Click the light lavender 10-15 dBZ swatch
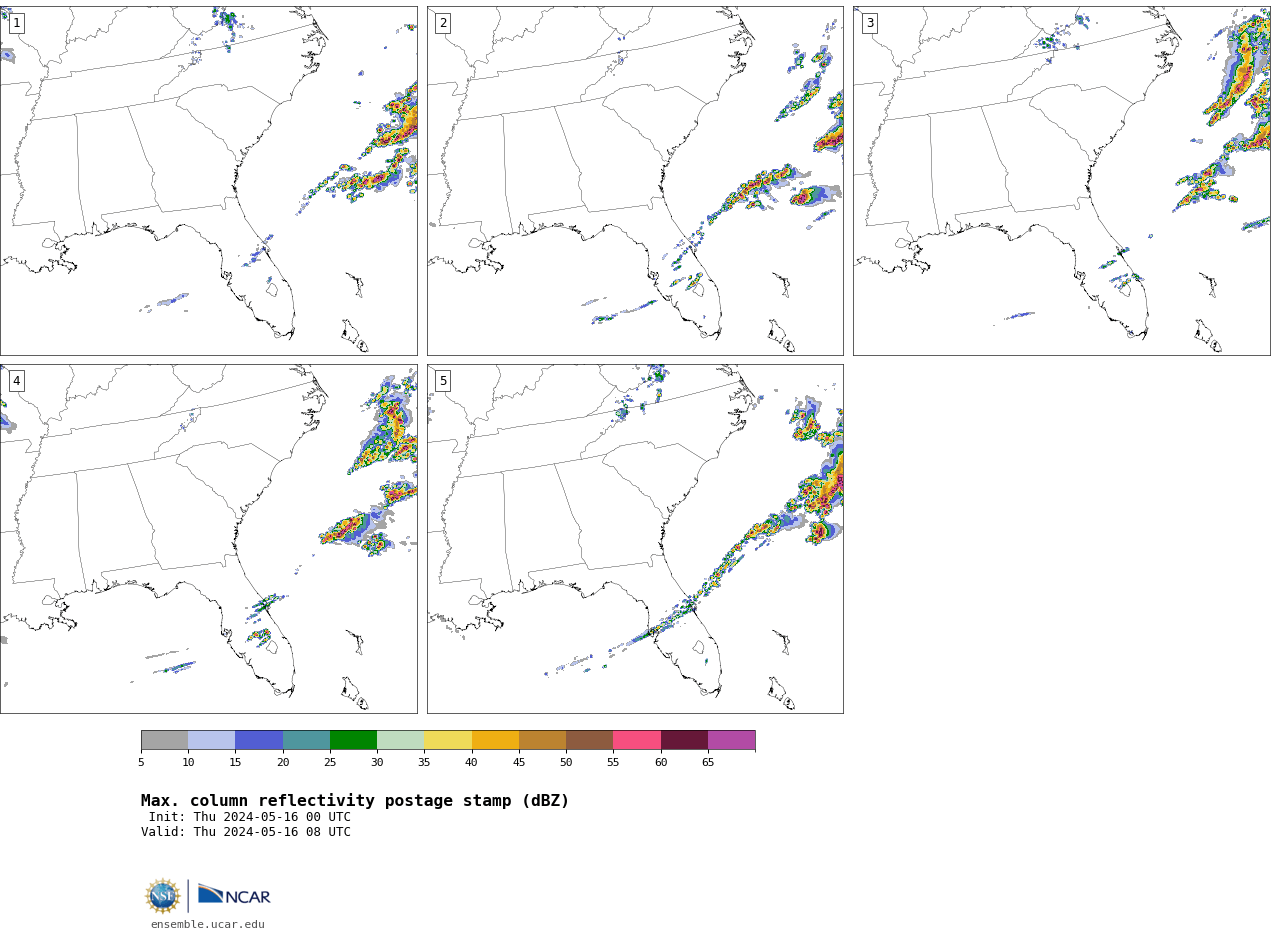 click(211, 740)
